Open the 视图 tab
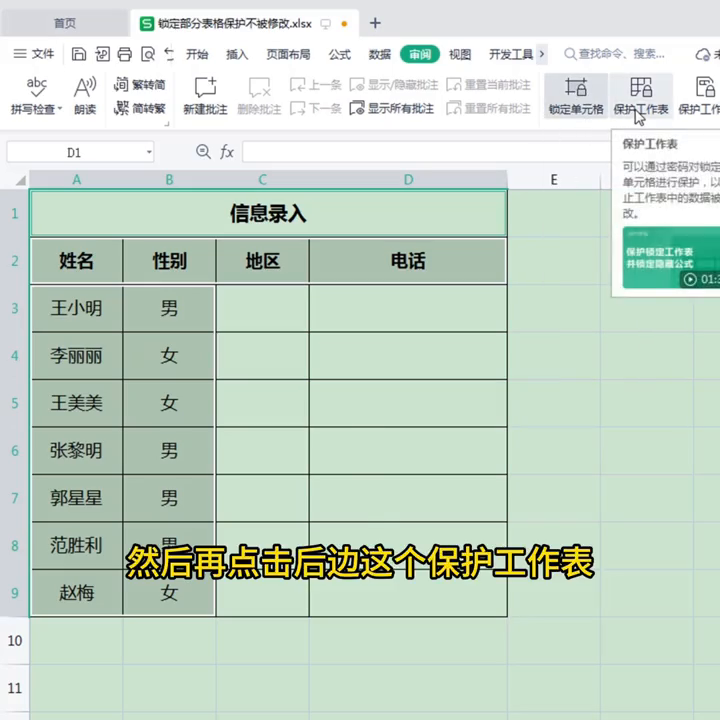The image size is (720, 720). (460, 55)
